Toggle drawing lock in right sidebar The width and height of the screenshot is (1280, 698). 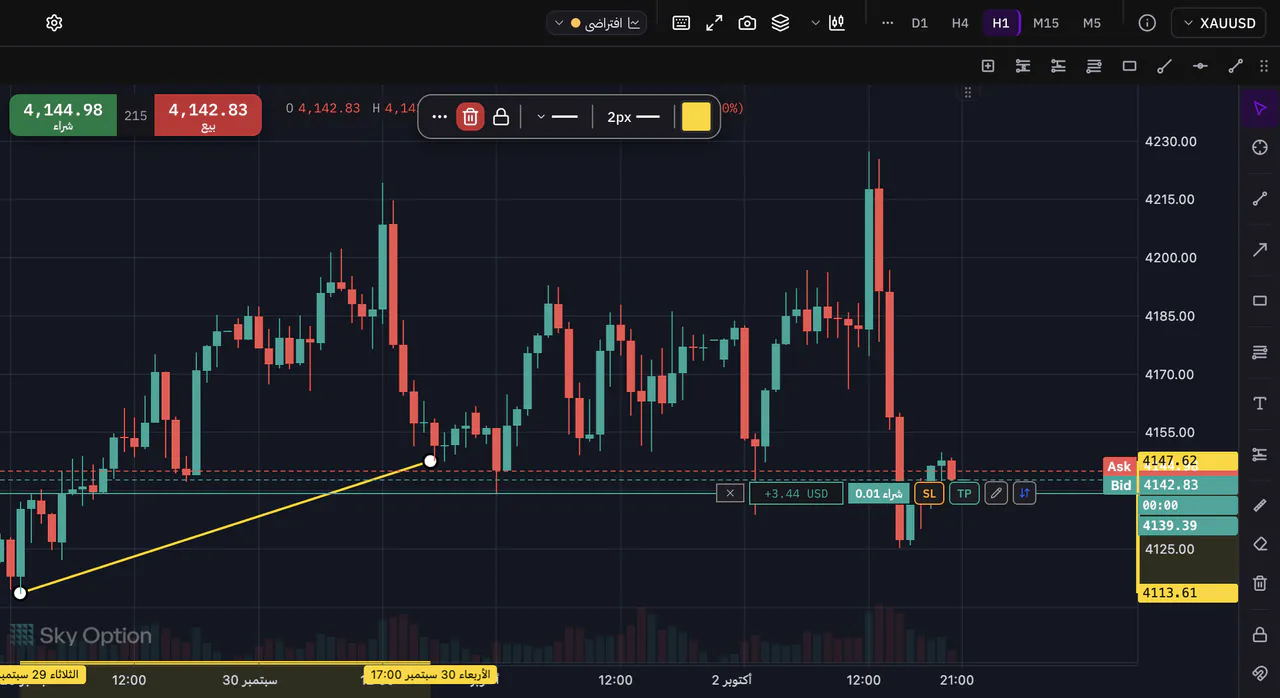coord(1260,635)
